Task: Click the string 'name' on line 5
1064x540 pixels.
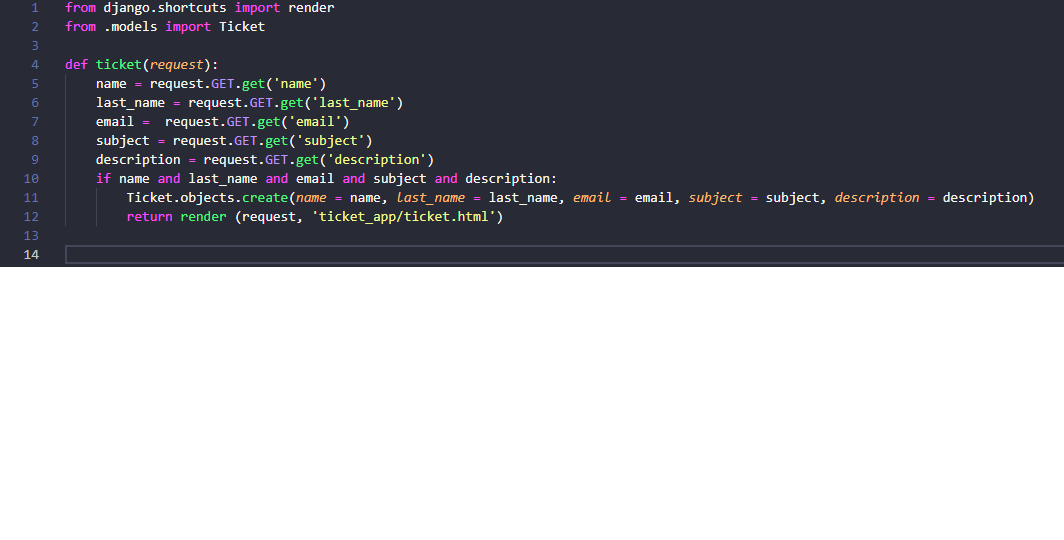Action: [296, 84]
